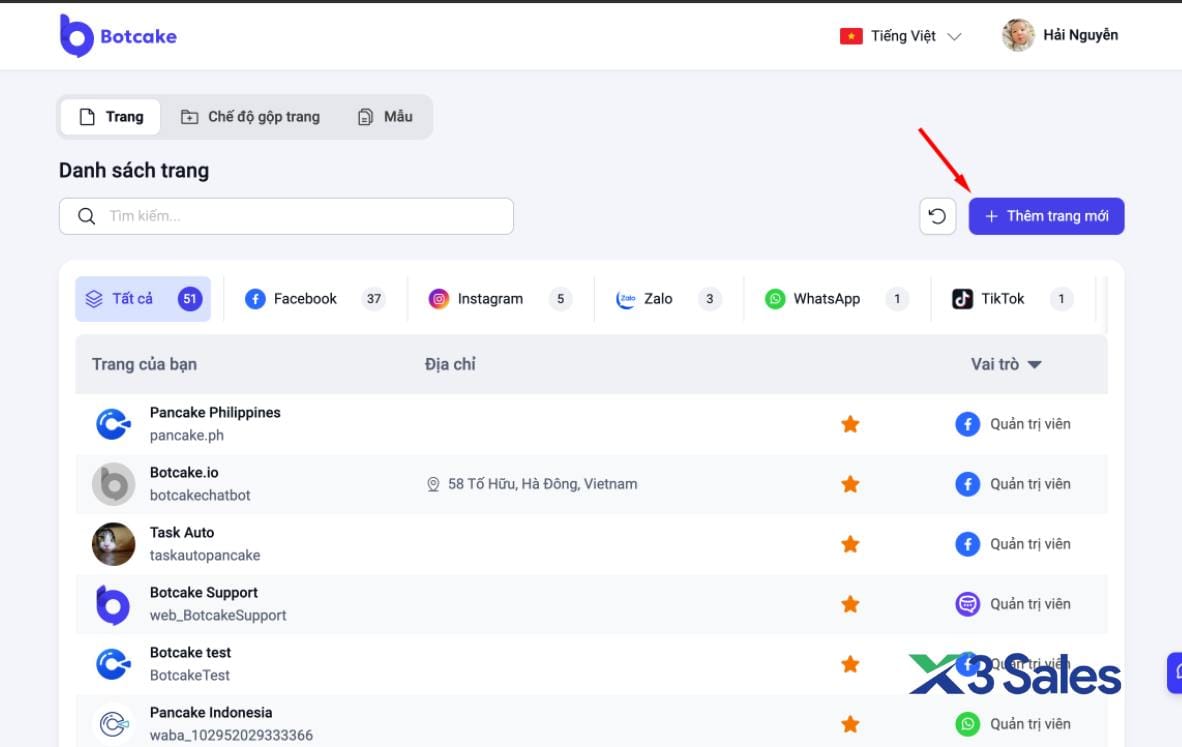Click Botcake Support page avatar
Screen dimensions: 1182x747
tap(113, 605)
